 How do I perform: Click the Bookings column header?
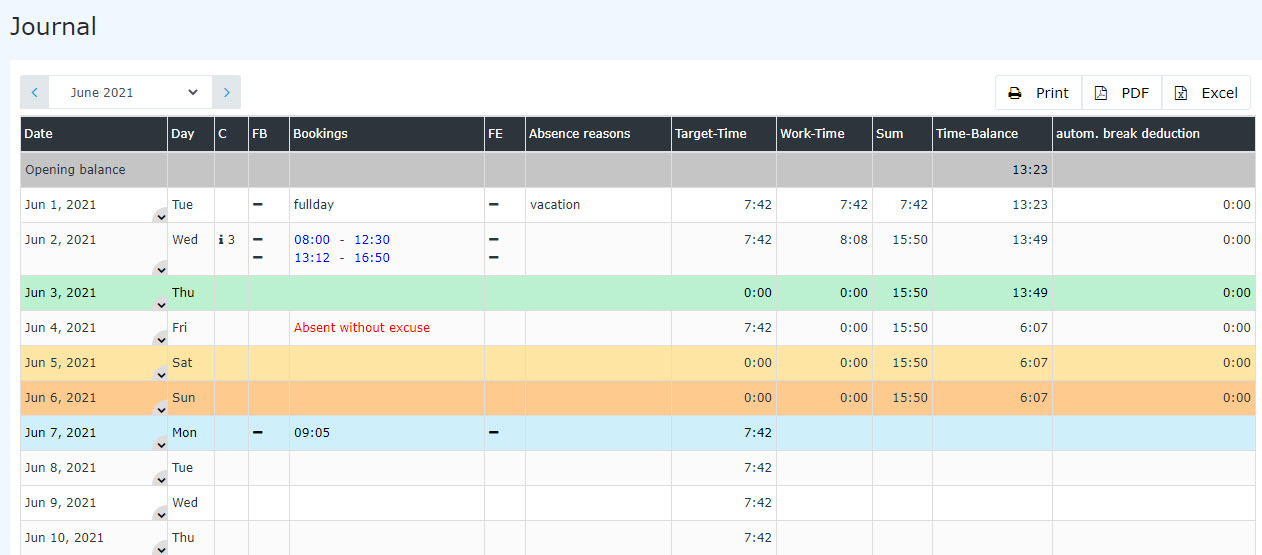tap(387, 134)
